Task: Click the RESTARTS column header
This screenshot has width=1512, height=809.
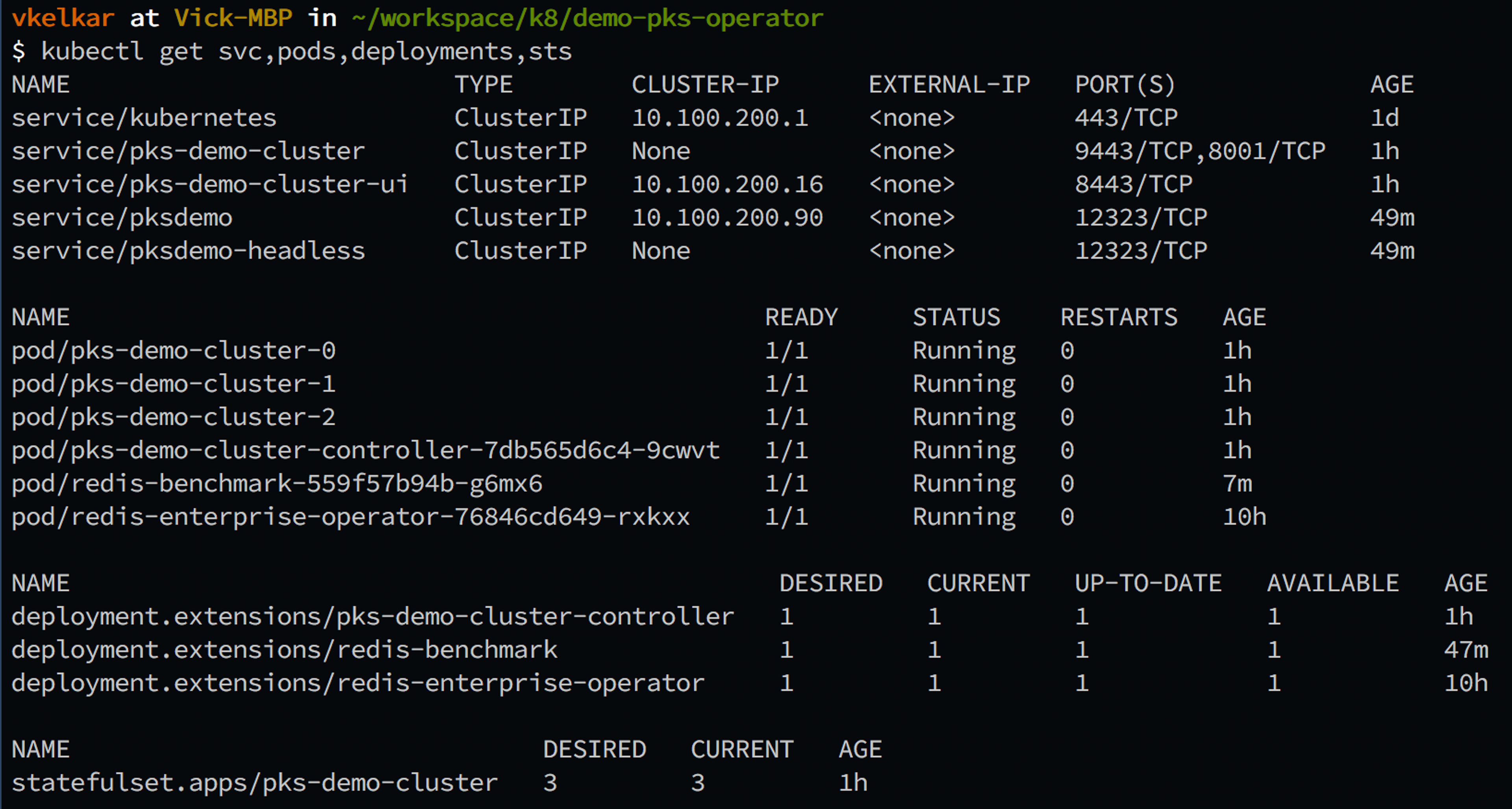Action: coord(1118,317)
